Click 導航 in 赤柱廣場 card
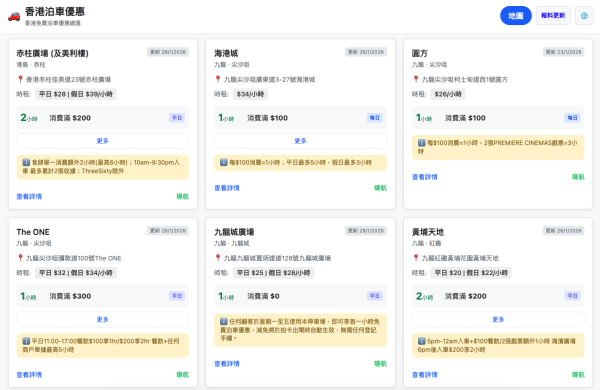Image resolution: width=600 pixels, height=390 pixels. 183,196
